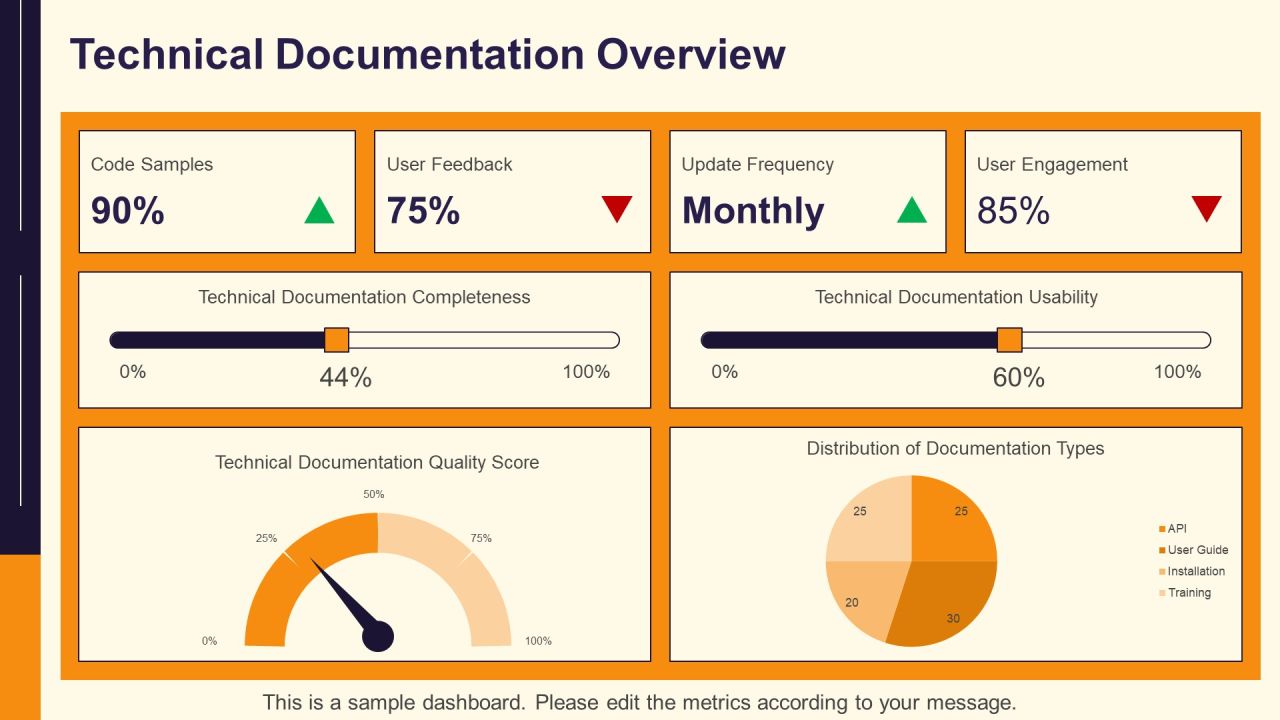
Task: Click the red down arrow beside User Engagement
Action: click(x=1207, y=209)
